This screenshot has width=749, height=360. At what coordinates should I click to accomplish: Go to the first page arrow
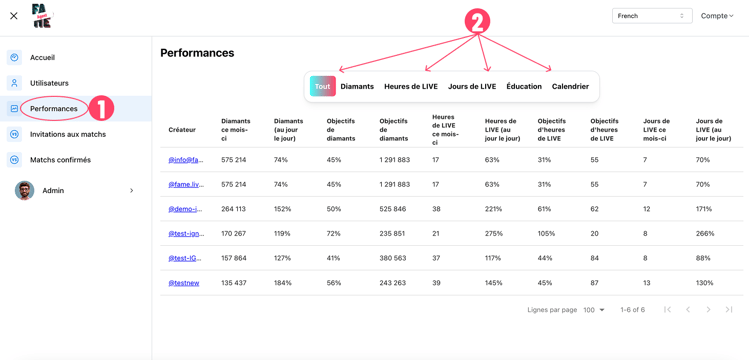(x=668, y=310)
